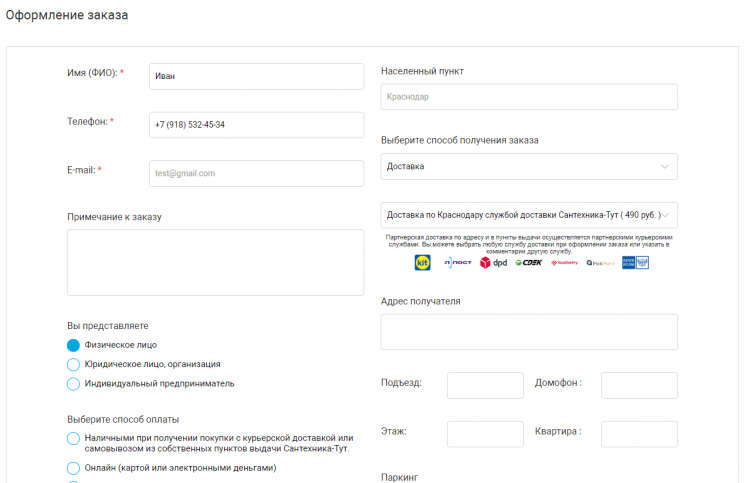This screenshot has width=752, height=483.
Task: Click the Адрес получателя address field
Action: pyautogui.click(x=529, y=332)
